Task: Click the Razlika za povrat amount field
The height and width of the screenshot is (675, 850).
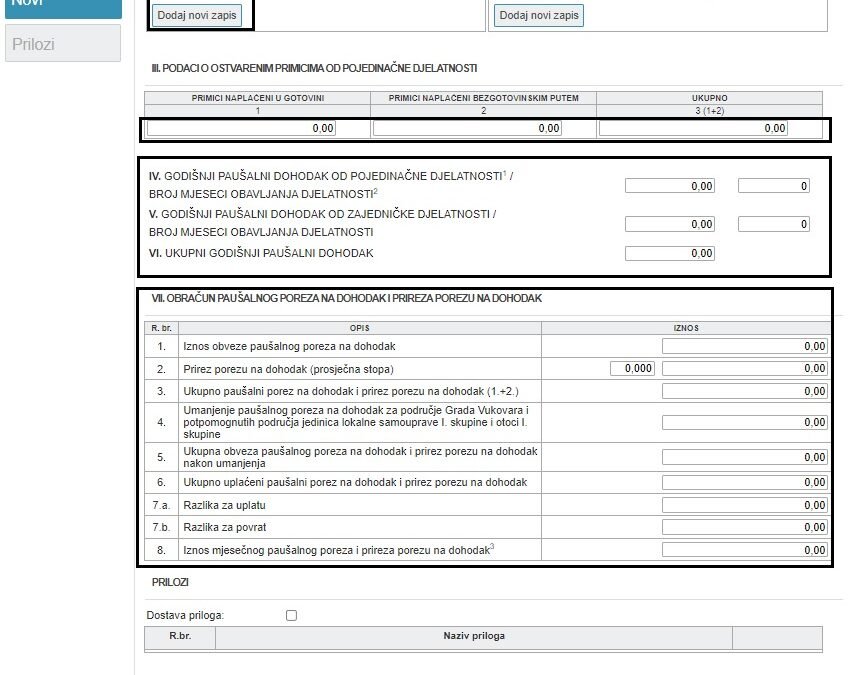Action: (745, 527)
